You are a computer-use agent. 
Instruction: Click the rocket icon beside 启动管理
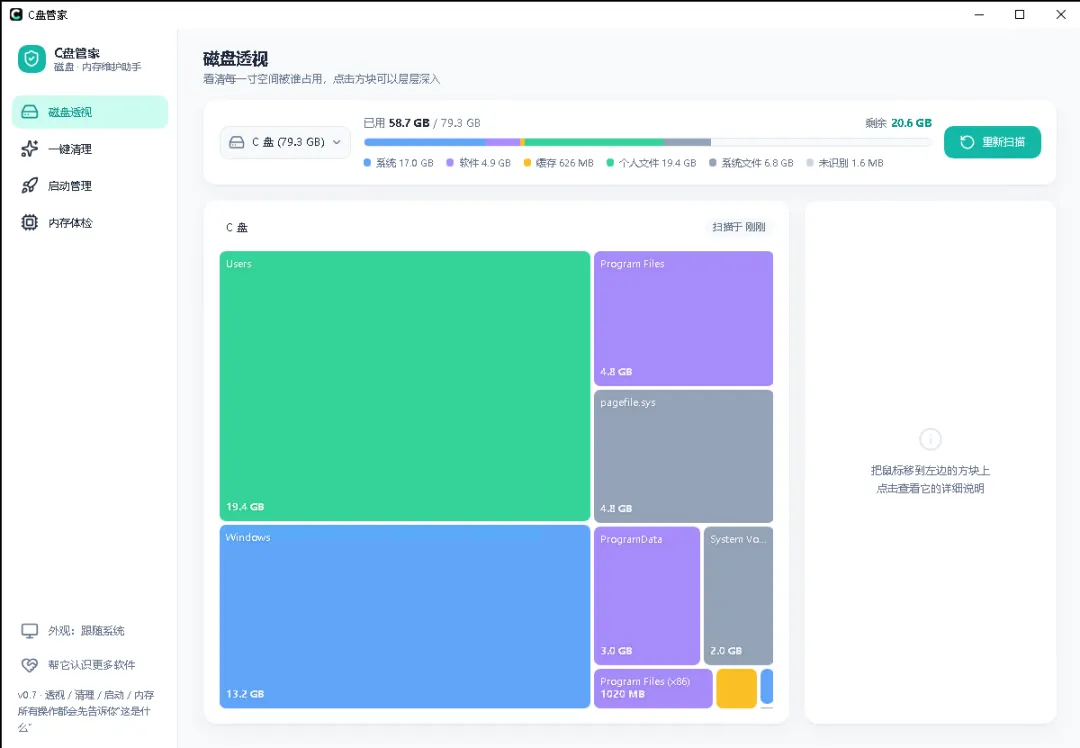point(30,186)
